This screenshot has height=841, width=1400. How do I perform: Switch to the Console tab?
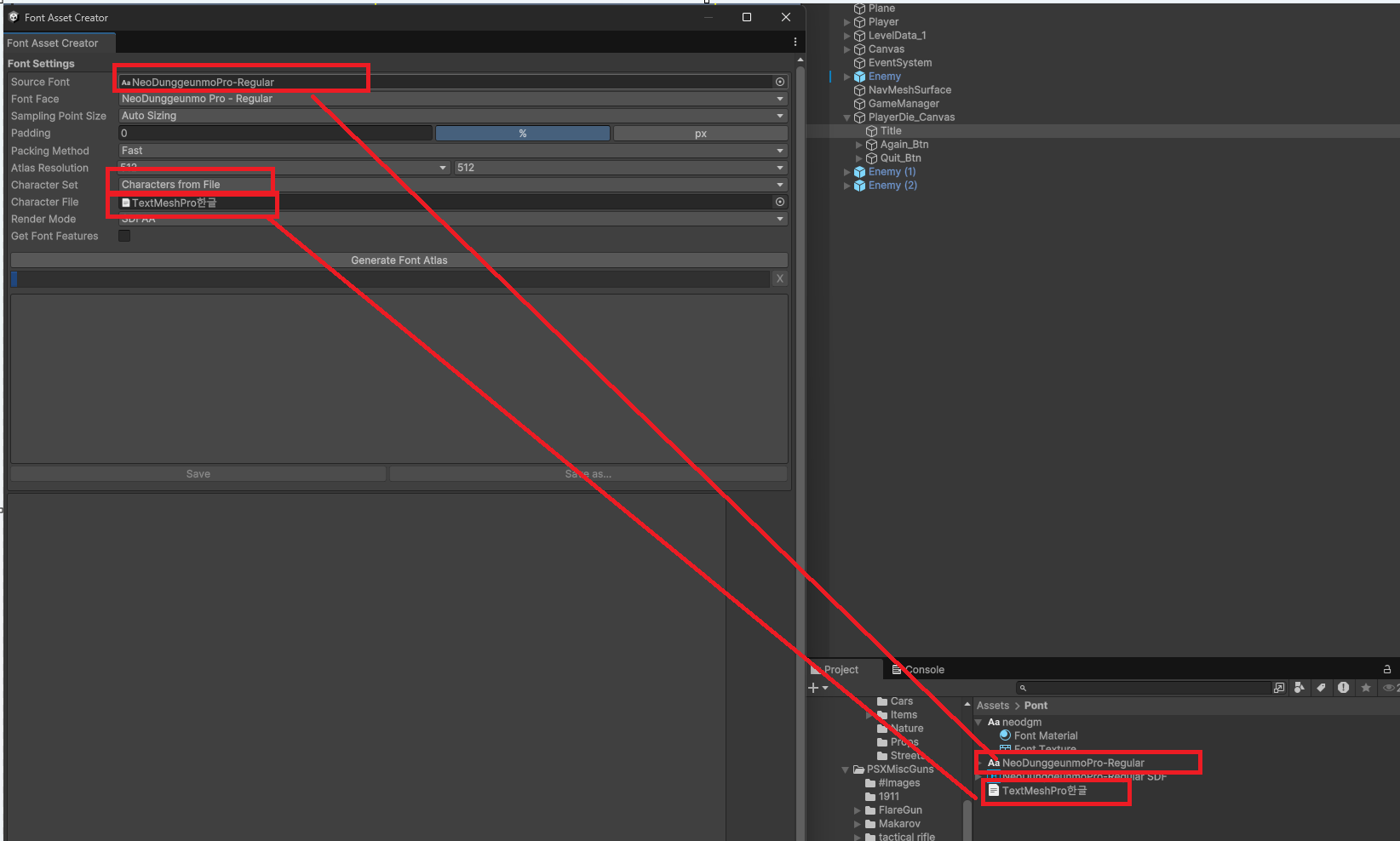(918, 670)
